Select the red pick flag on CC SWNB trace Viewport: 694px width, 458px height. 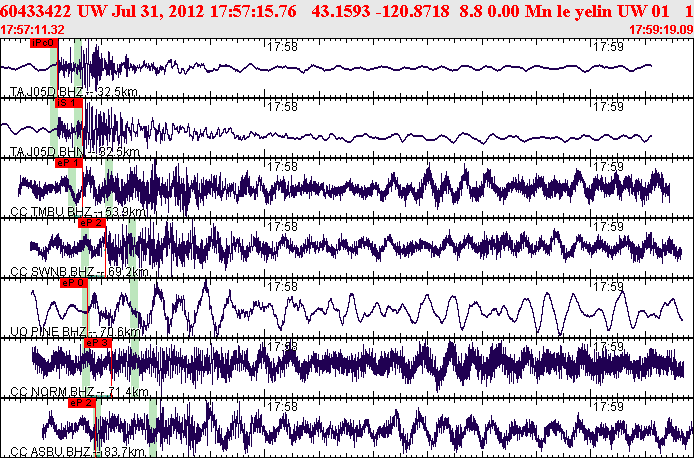(91, 223)
